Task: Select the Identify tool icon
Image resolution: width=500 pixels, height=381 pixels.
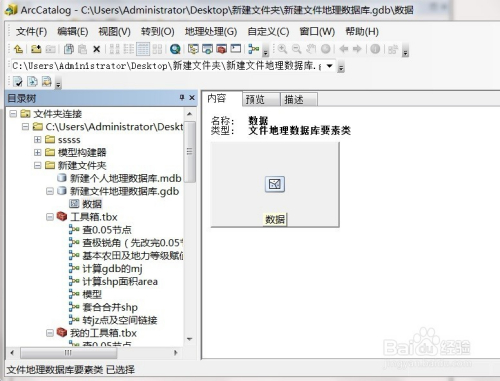Action: (x=375, y=49)
